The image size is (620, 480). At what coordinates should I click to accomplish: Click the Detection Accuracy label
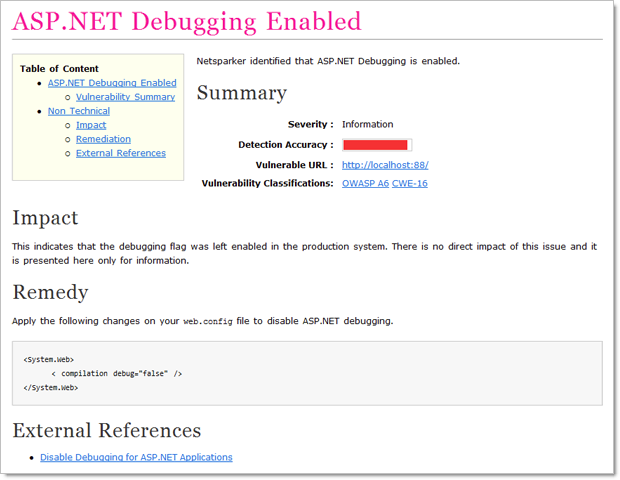click(x=286, y=145)
